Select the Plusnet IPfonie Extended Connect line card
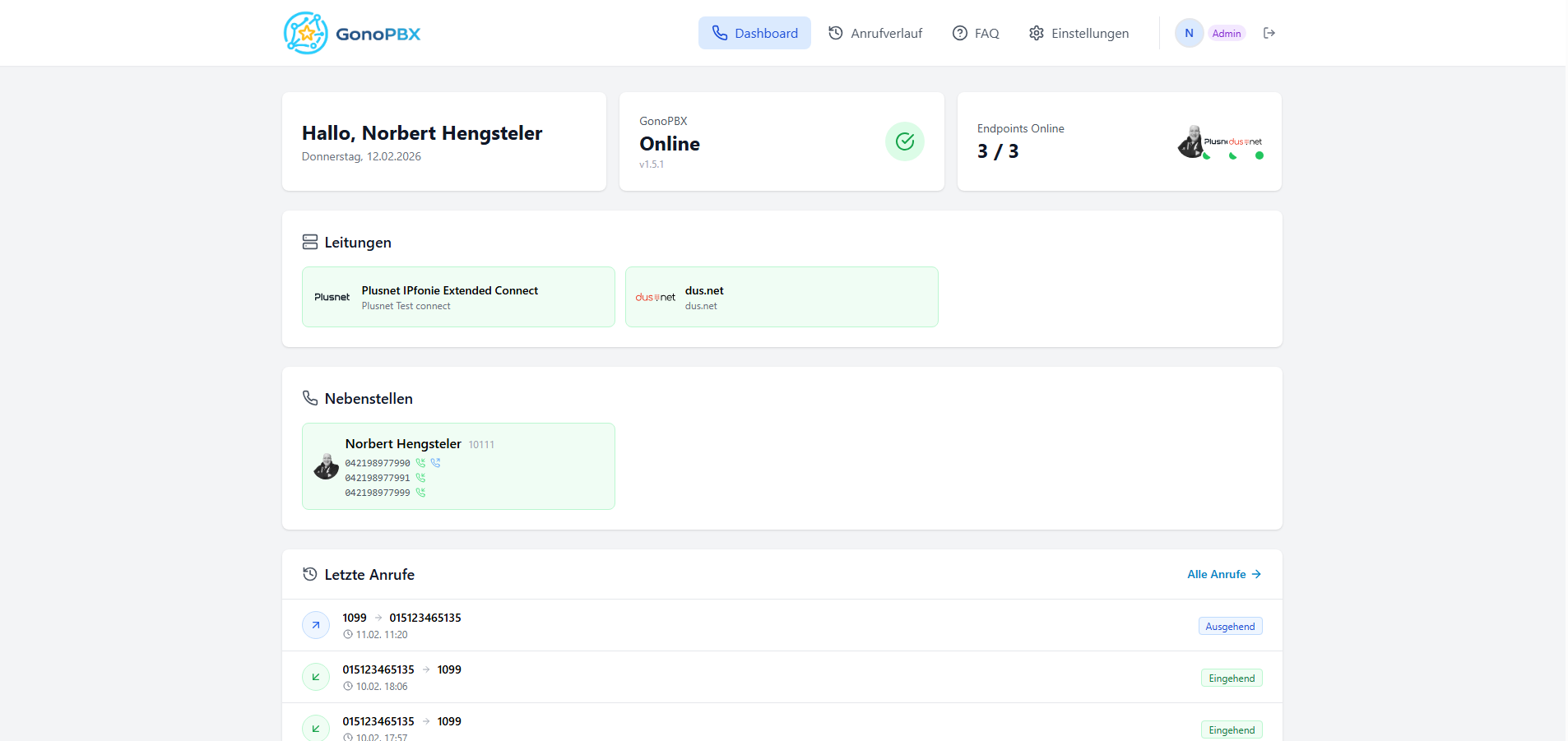The height and width of the screenshot is (741, 1568). click(x=458, y=297)
